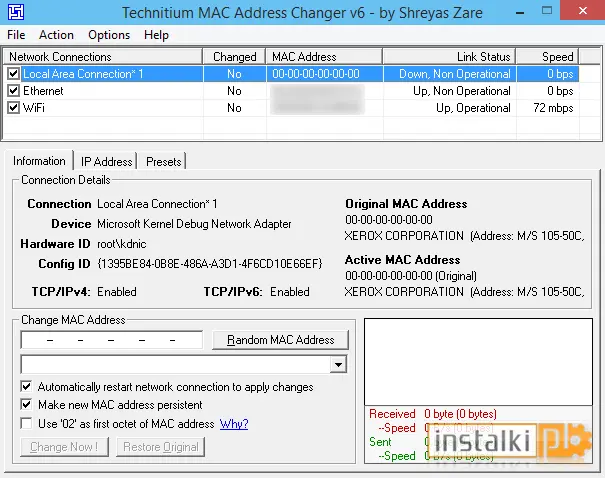The width and height of the screenshot is (605, 478).
Task: Sort by Network Connections column header
Action: click(103, 57)
